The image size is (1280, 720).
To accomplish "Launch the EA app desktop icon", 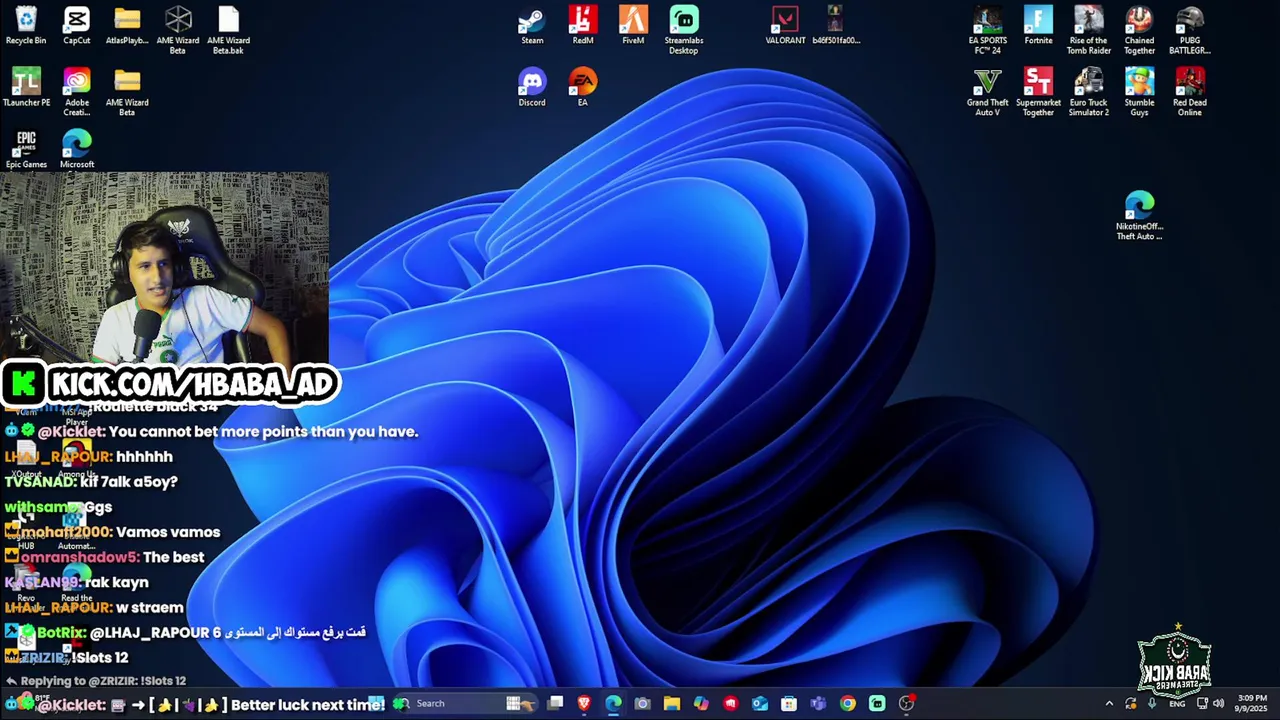I will pyautogui.click(x=583, y=87).
